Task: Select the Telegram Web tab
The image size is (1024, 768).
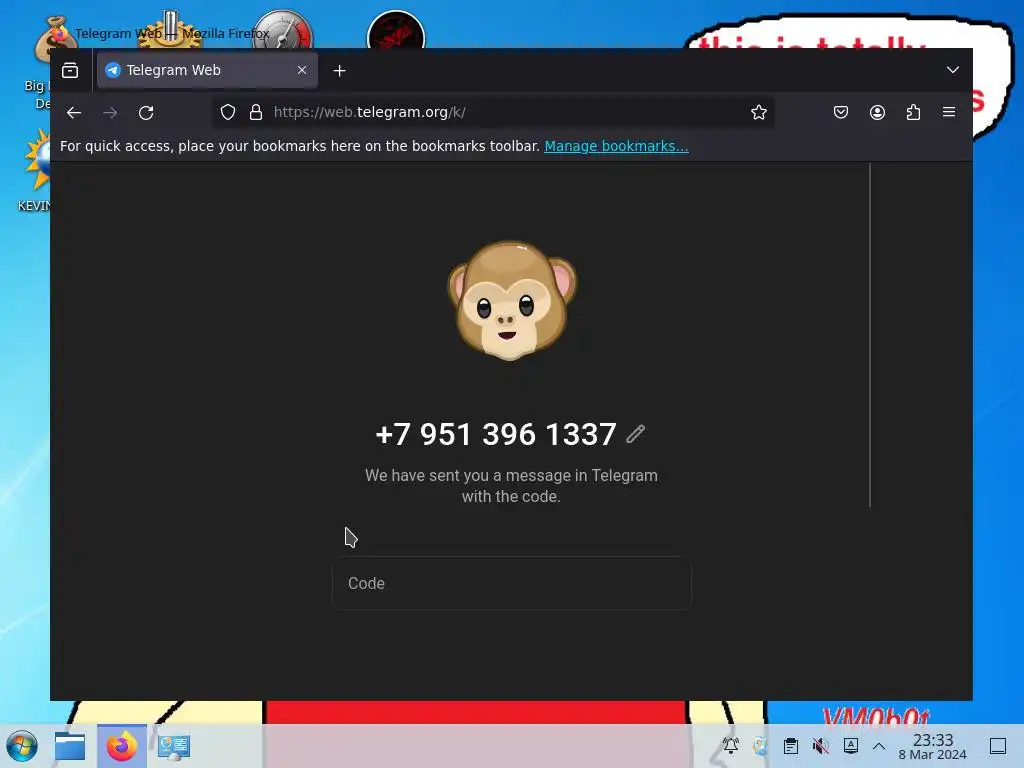Action: (x=208, y=70)
